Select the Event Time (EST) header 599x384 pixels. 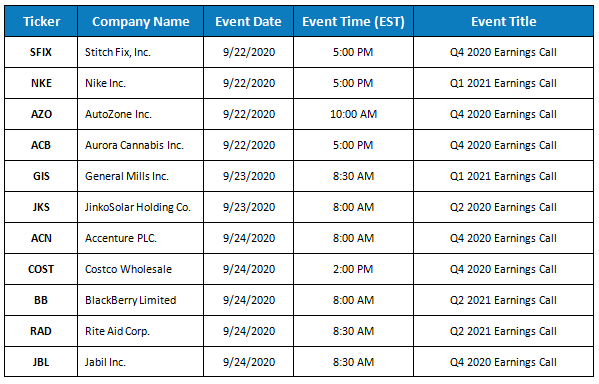pos(353,21)
